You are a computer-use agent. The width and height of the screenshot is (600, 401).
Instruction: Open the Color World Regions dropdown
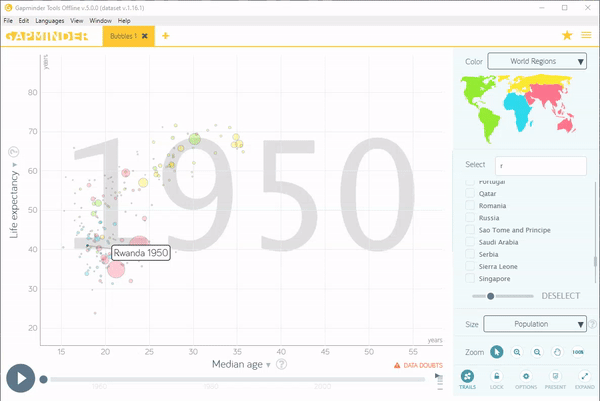537,61
